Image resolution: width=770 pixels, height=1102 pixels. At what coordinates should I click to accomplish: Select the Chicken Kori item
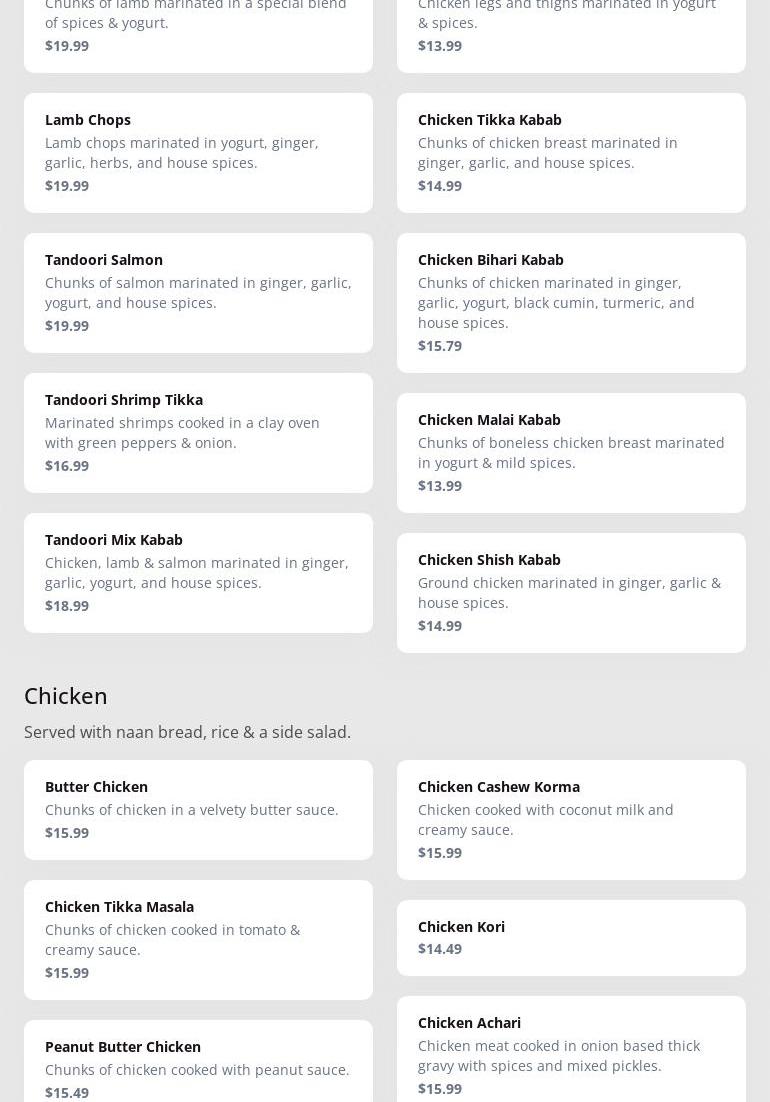click(x=571, y=937)
